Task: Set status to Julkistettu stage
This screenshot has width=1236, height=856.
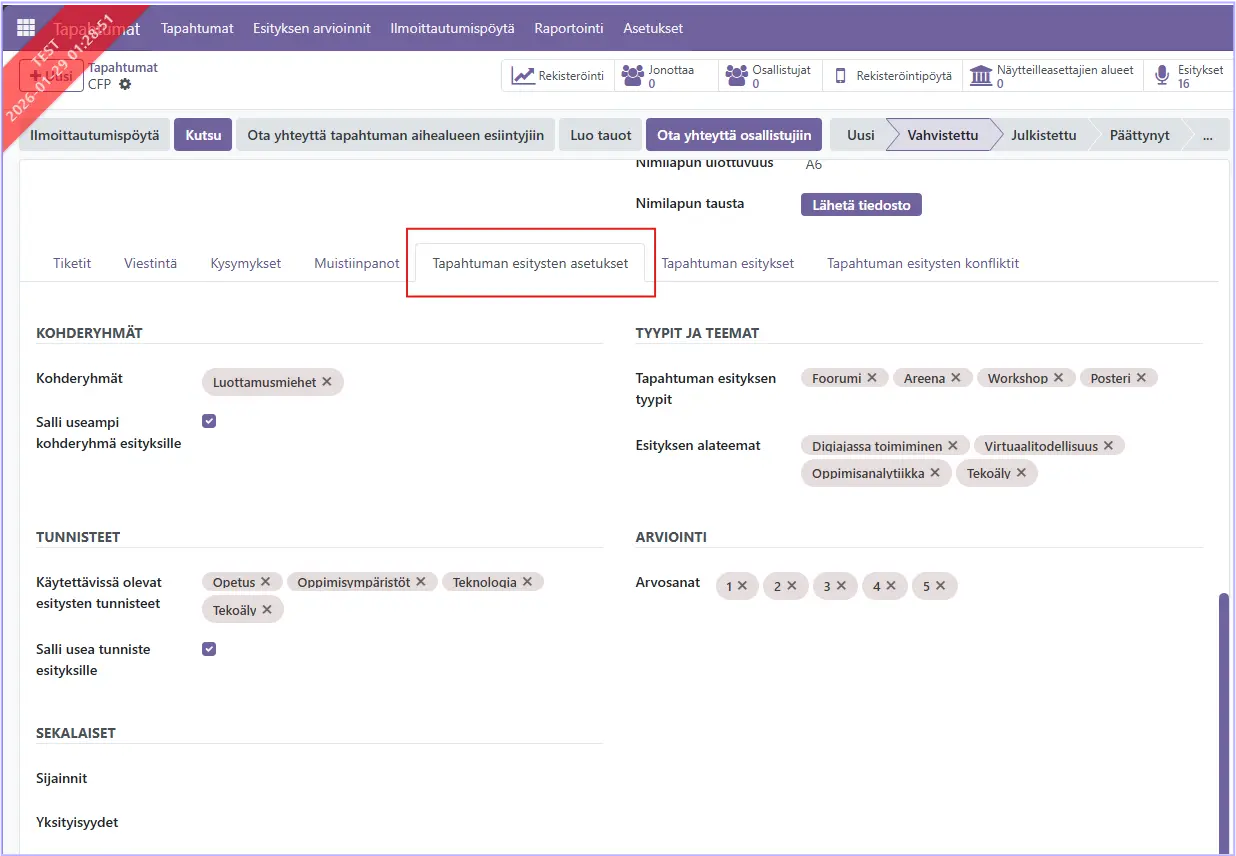Action: [x=1043, y=135]
